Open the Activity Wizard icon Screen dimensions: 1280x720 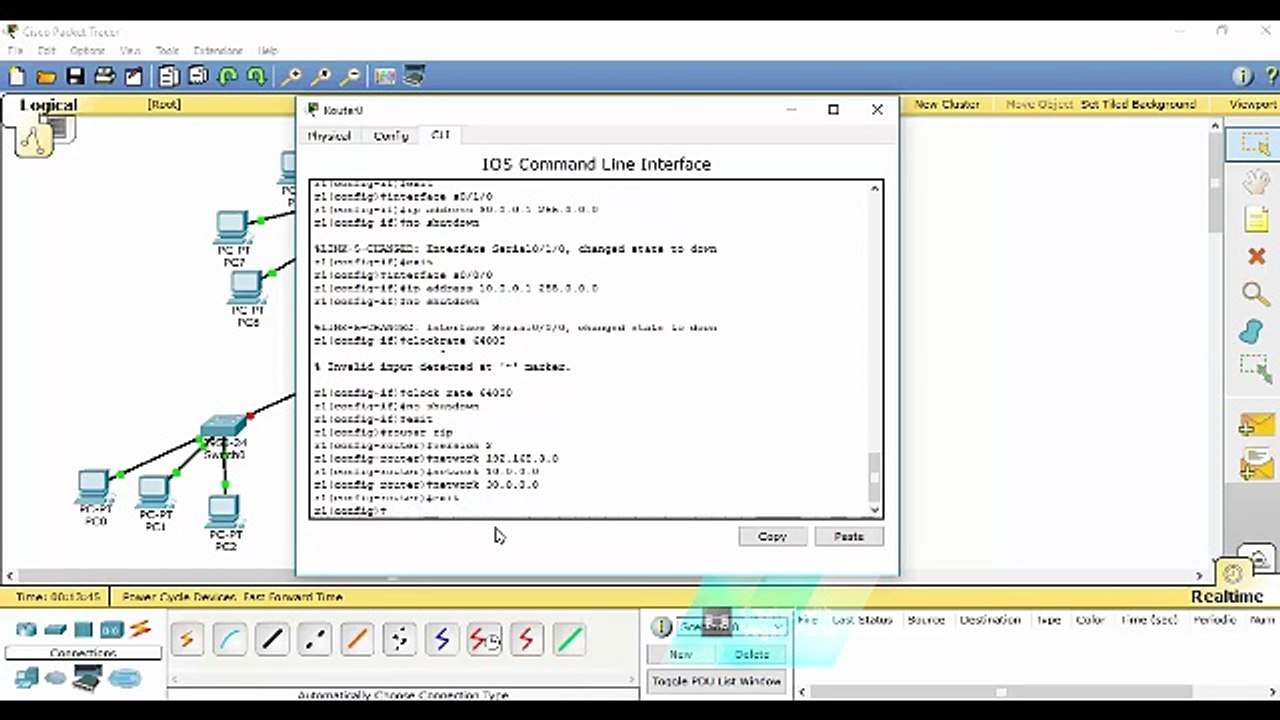pyautogui.click(x=134, y=76)
